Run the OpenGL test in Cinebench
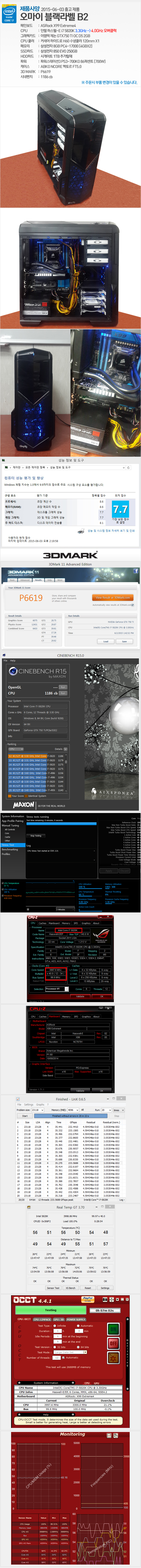Image resolution: width=141 pixels, height=1568 pixels. click(x=63, y=687)
